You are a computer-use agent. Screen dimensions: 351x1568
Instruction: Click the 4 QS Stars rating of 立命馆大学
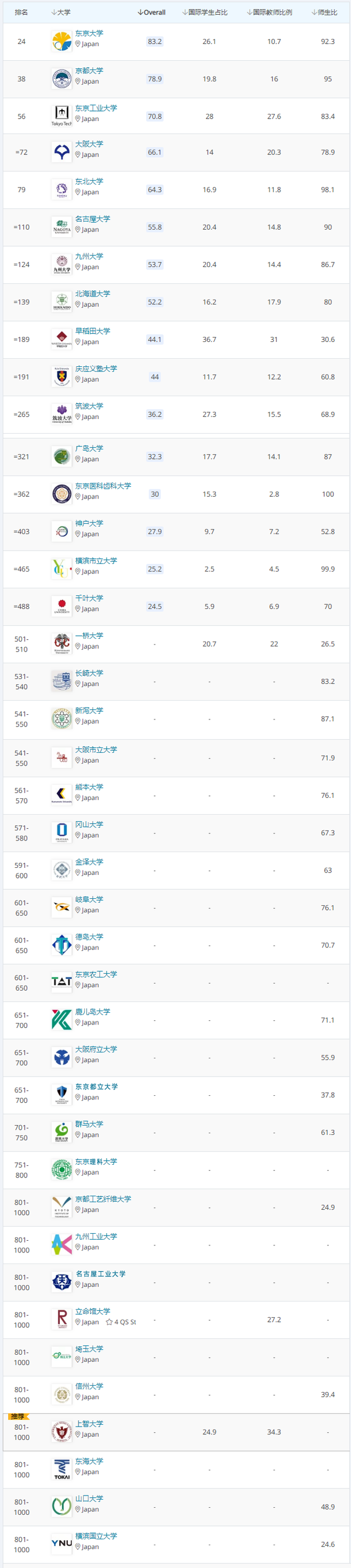click(x=121, y=1322)
